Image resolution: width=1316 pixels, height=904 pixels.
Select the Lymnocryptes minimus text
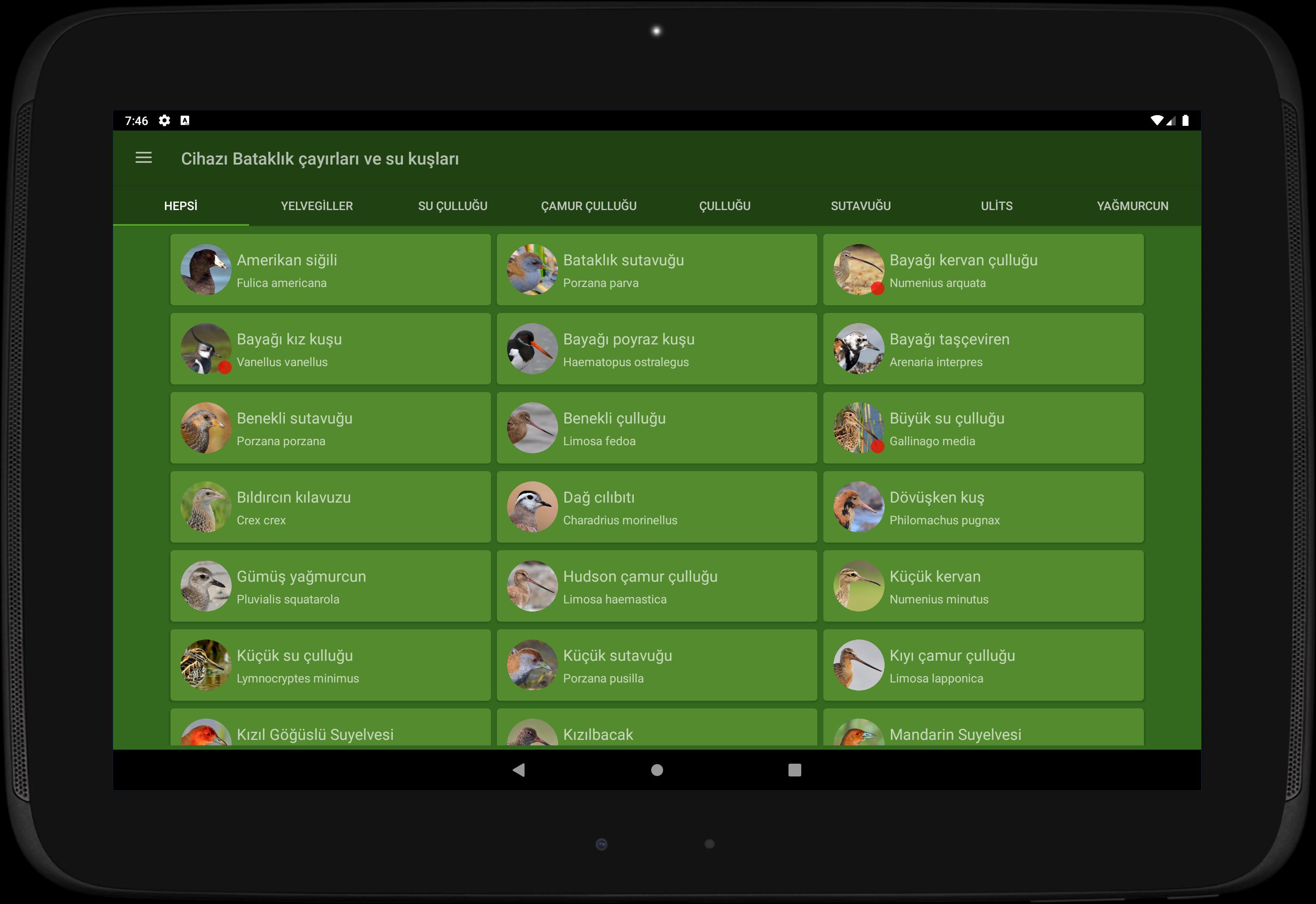298,679
